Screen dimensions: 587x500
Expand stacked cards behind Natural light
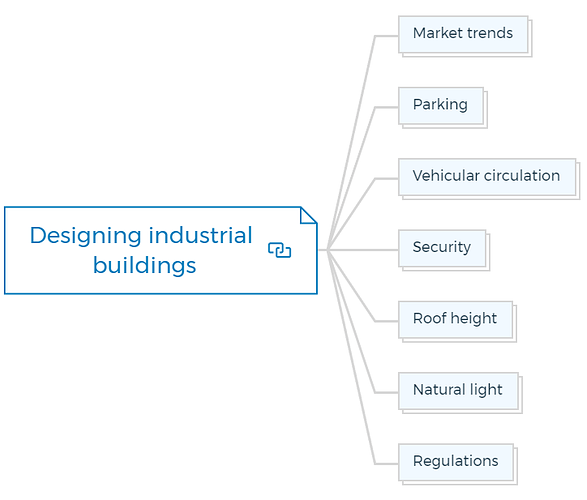click(x=520, y=411)
